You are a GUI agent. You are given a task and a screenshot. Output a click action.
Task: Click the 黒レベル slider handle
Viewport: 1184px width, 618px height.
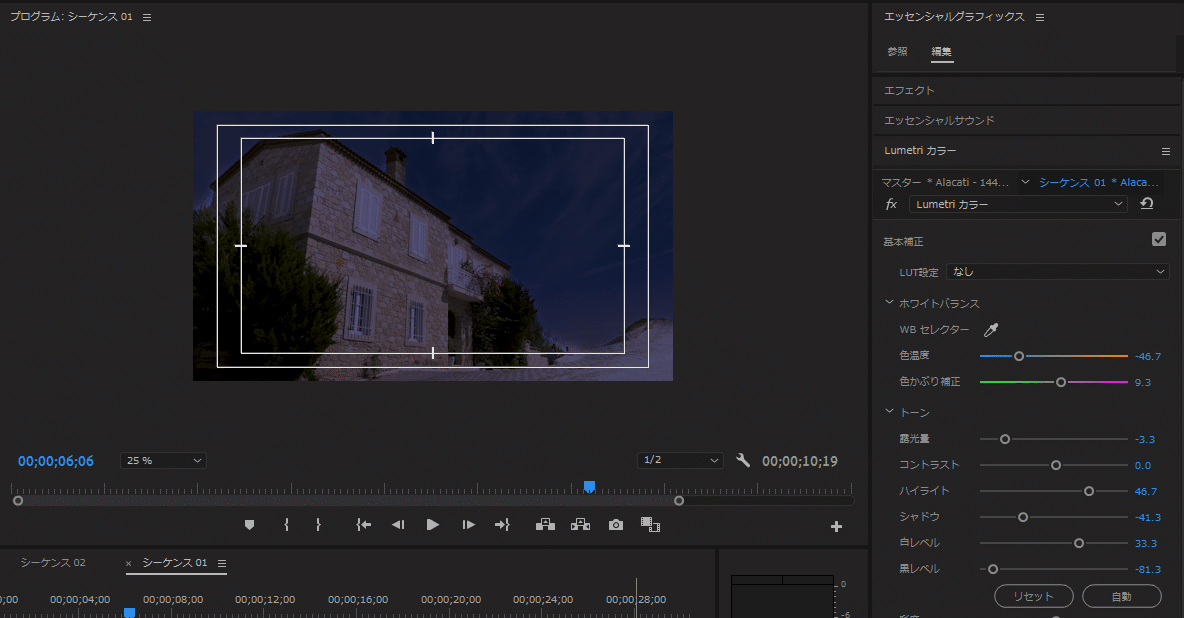click(x=993, y=569)
